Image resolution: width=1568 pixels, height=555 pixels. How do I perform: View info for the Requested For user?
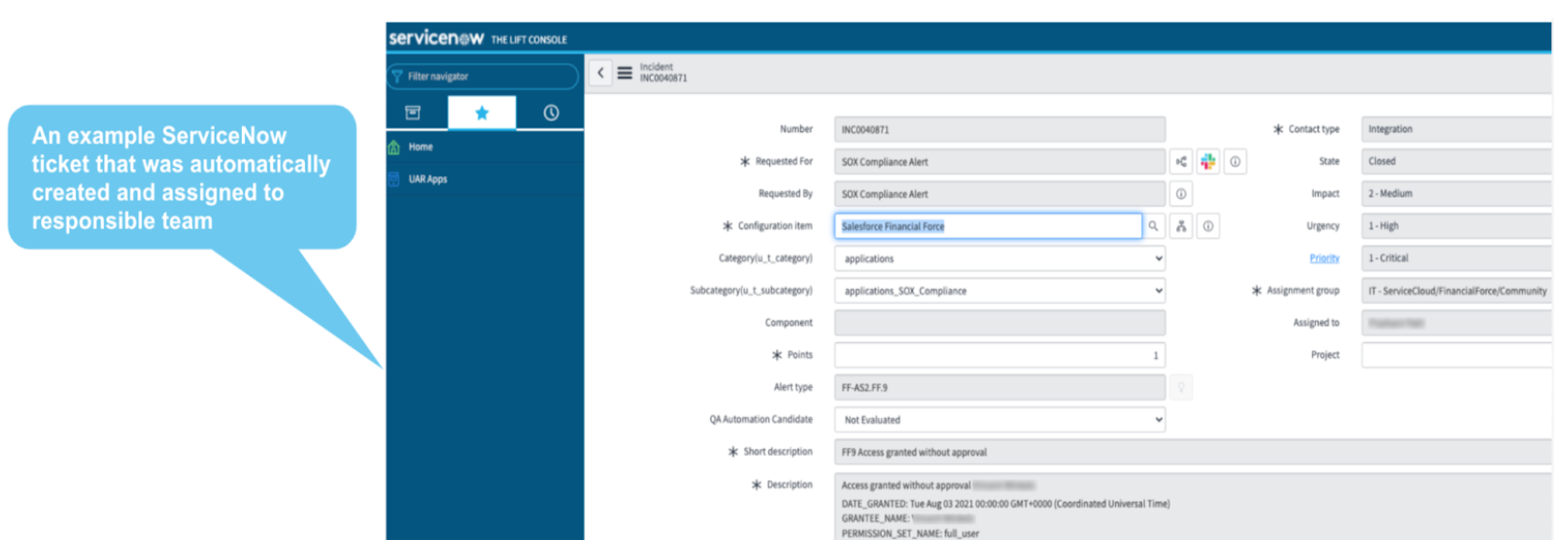[1235, 162]
